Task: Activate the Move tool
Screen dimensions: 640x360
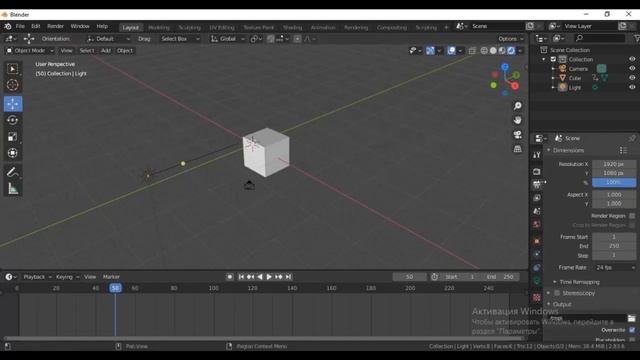Action: [13, 104]
